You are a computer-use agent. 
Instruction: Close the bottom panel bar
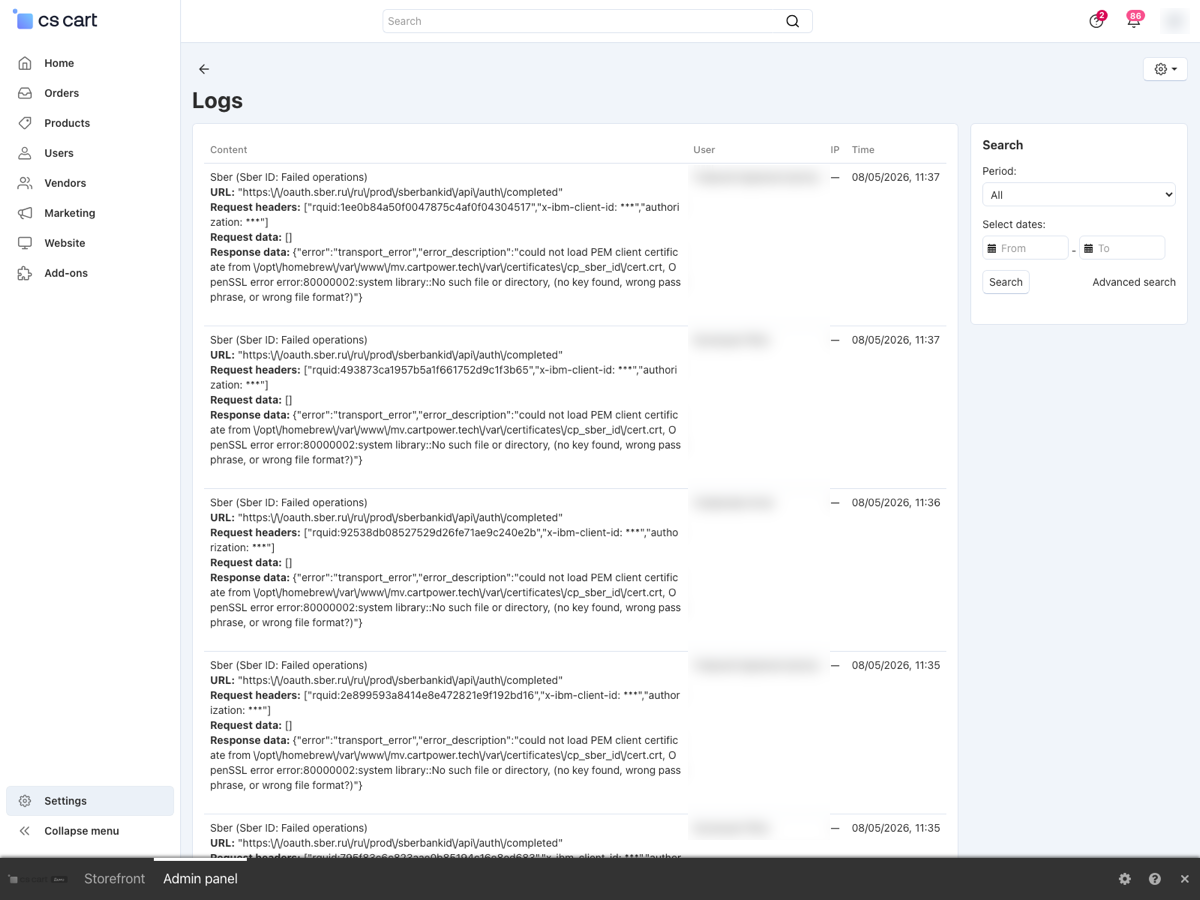coord(1185,879)
